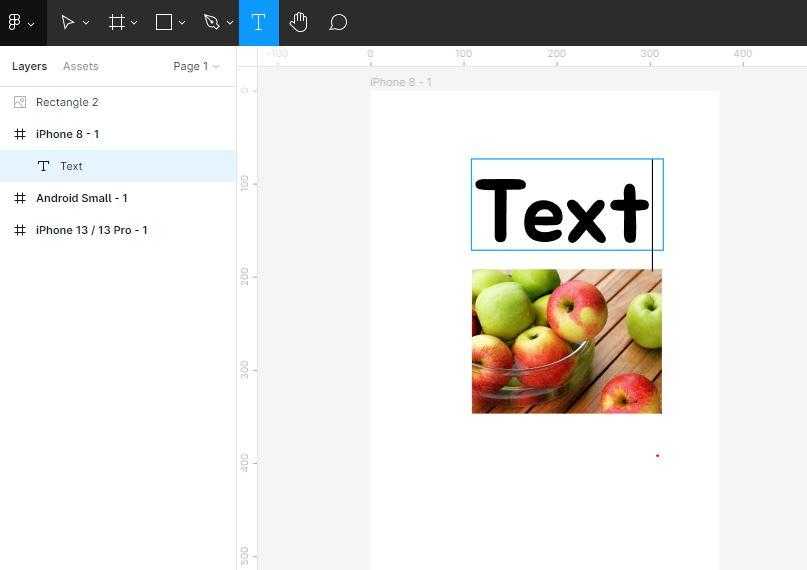
Task: Select the Rectangle shape tool
Action: point(164,22)
